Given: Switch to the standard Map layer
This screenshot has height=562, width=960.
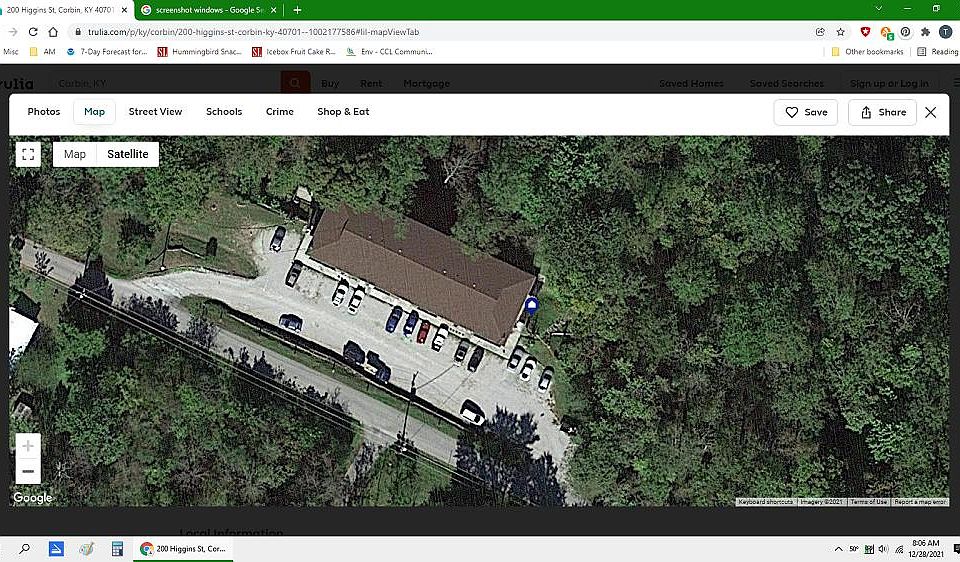Looking at the screenshot, I should pos(75,154).
